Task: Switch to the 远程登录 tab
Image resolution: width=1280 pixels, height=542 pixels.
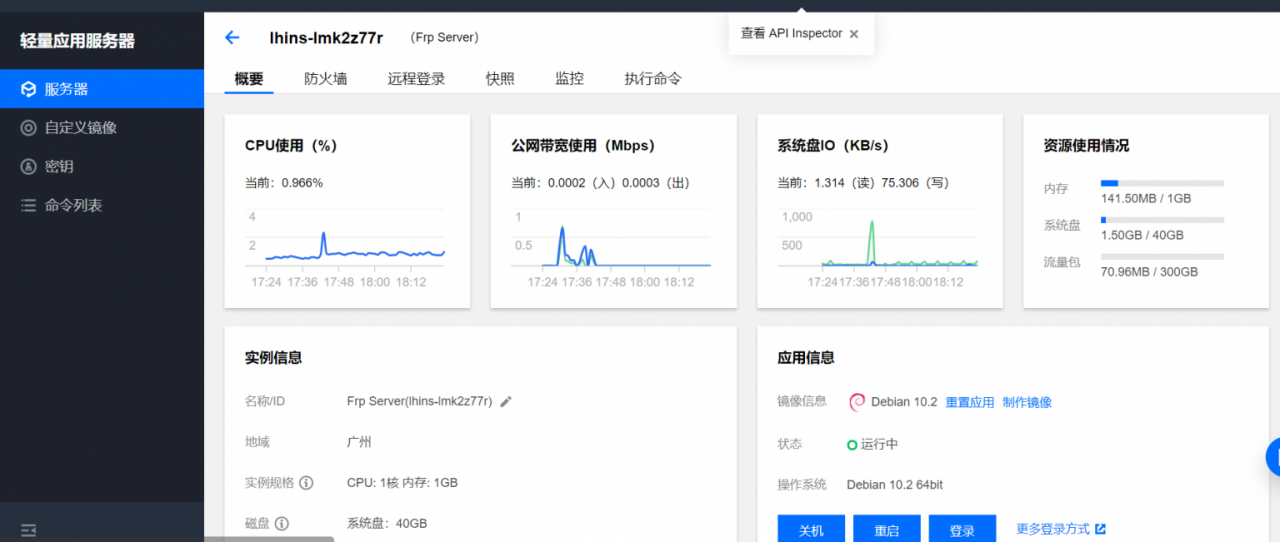Action: tap(416, 79)
